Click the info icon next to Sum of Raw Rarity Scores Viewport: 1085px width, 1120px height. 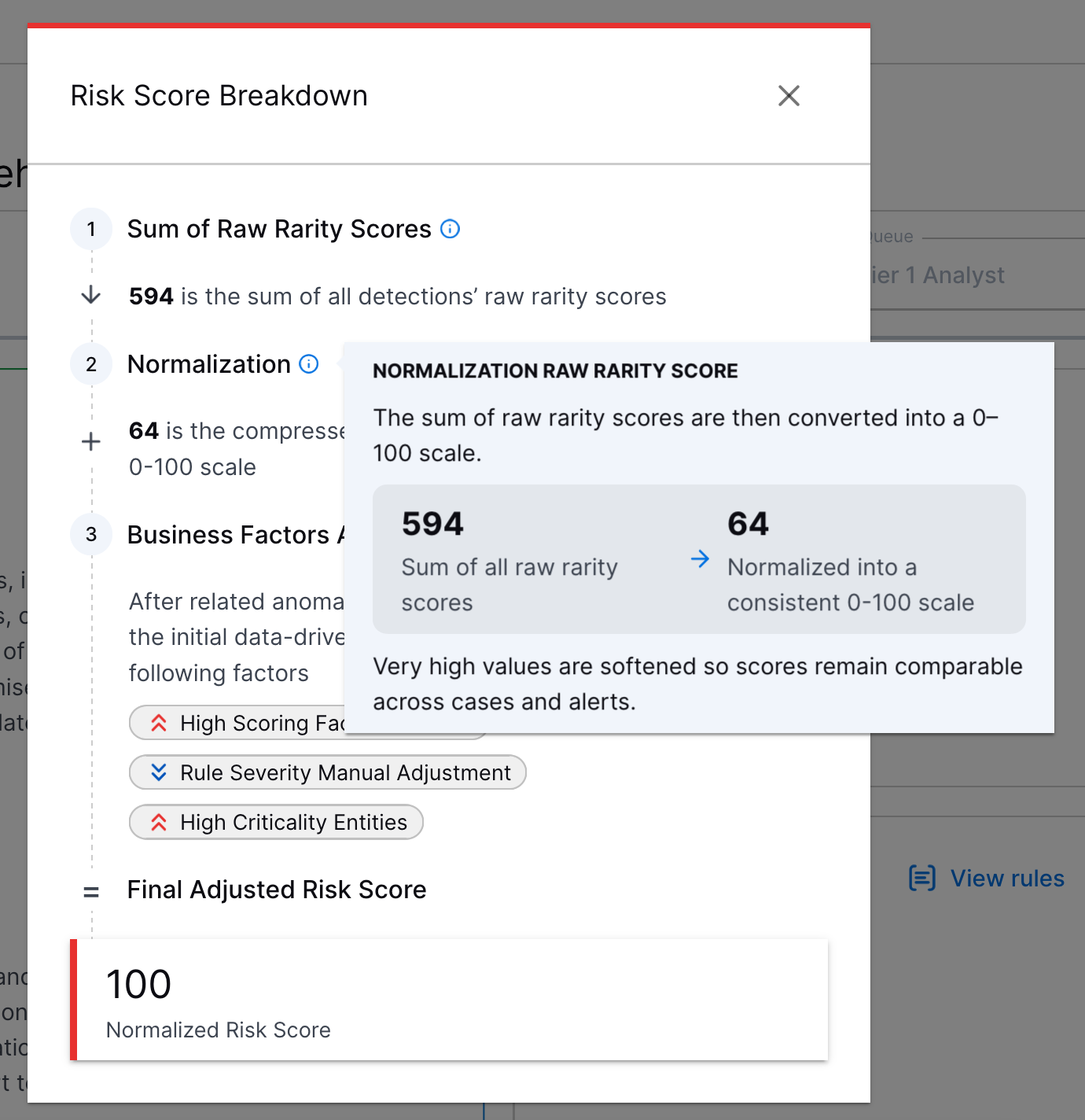click(x=450, y=229)
